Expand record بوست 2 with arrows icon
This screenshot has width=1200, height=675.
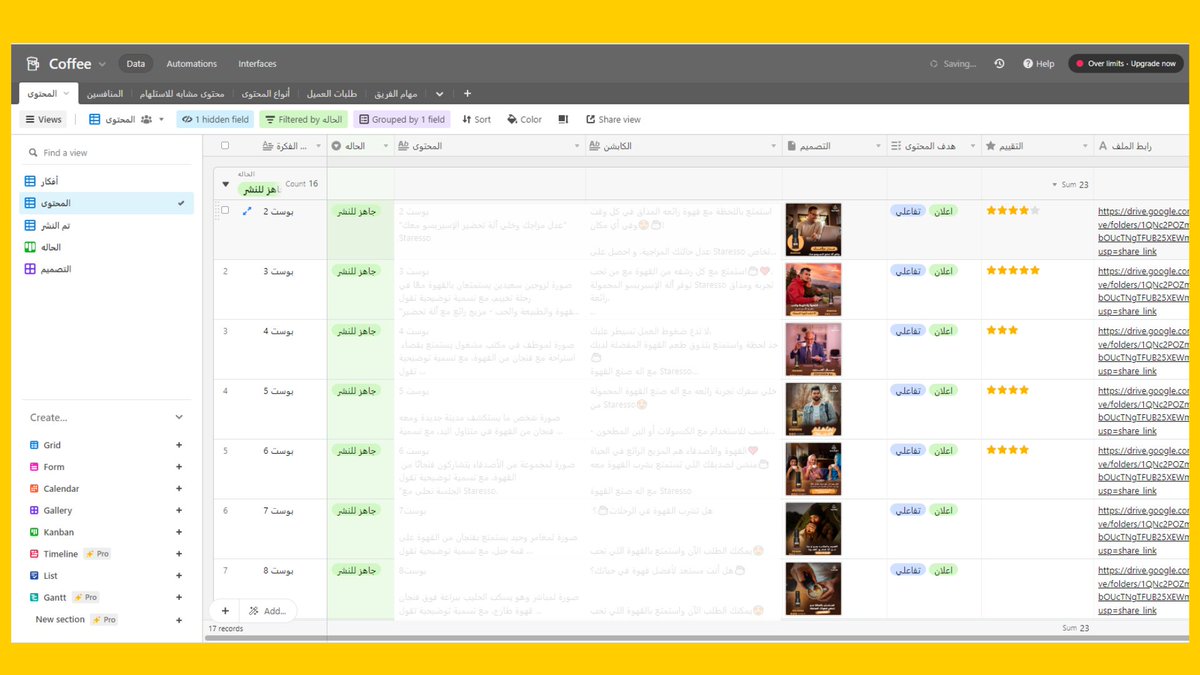247,211
